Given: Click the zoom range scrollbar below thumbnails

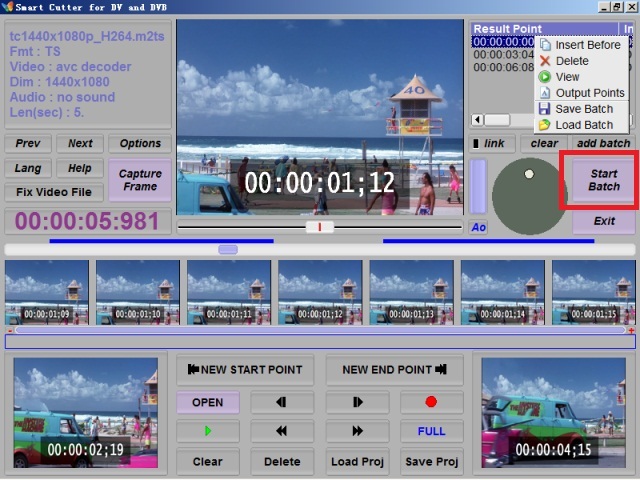Looking at the screenshot, I should [x=320, y=330].
